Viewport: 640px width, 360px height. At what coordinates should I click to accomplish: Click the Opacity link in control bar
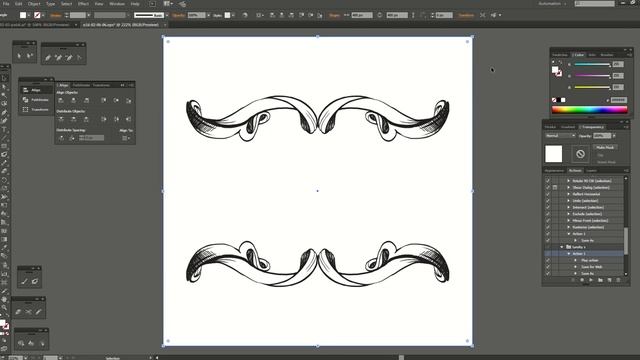click(x=178, y=15)
